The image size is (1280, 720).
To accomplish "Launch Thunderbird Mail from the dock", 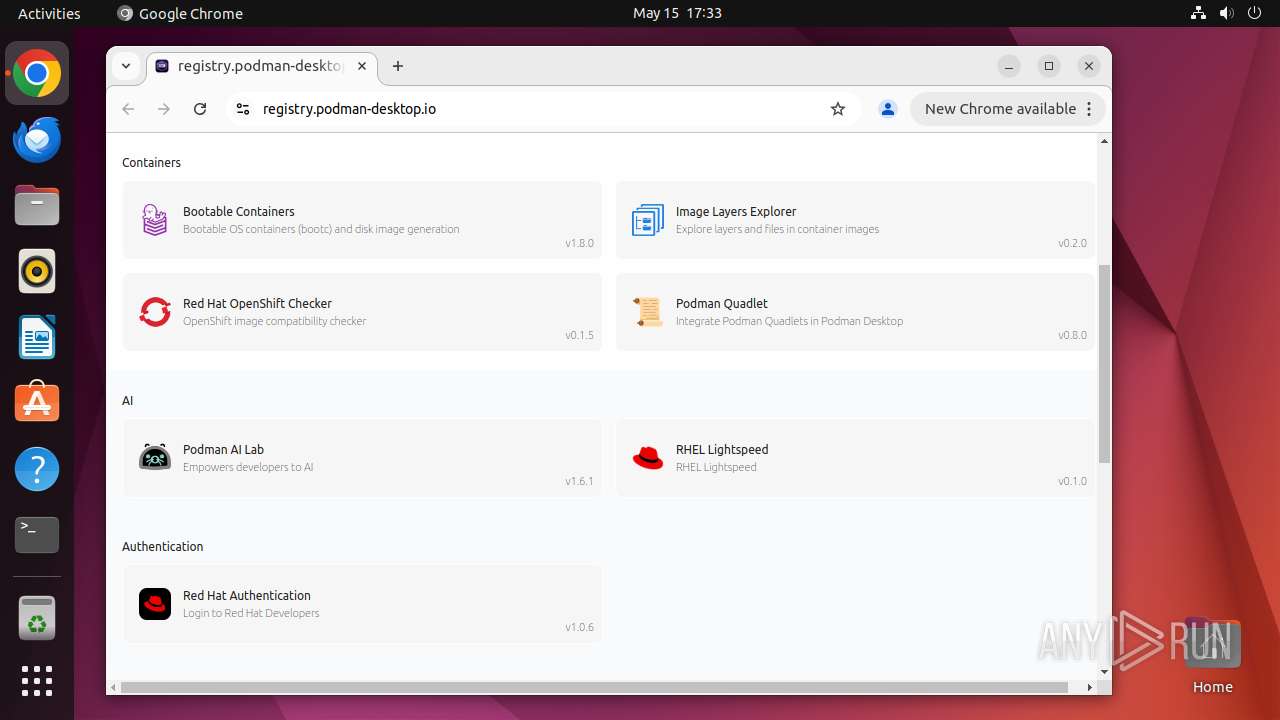I will [x=37, y=139].
